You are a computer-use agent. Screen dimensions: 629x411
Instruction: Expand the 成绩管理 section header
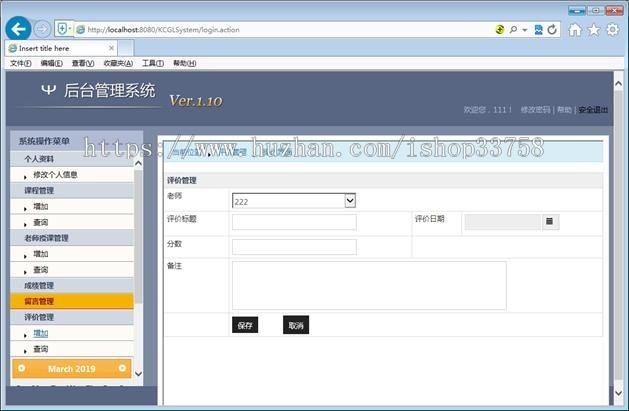(x=72, y=285)
